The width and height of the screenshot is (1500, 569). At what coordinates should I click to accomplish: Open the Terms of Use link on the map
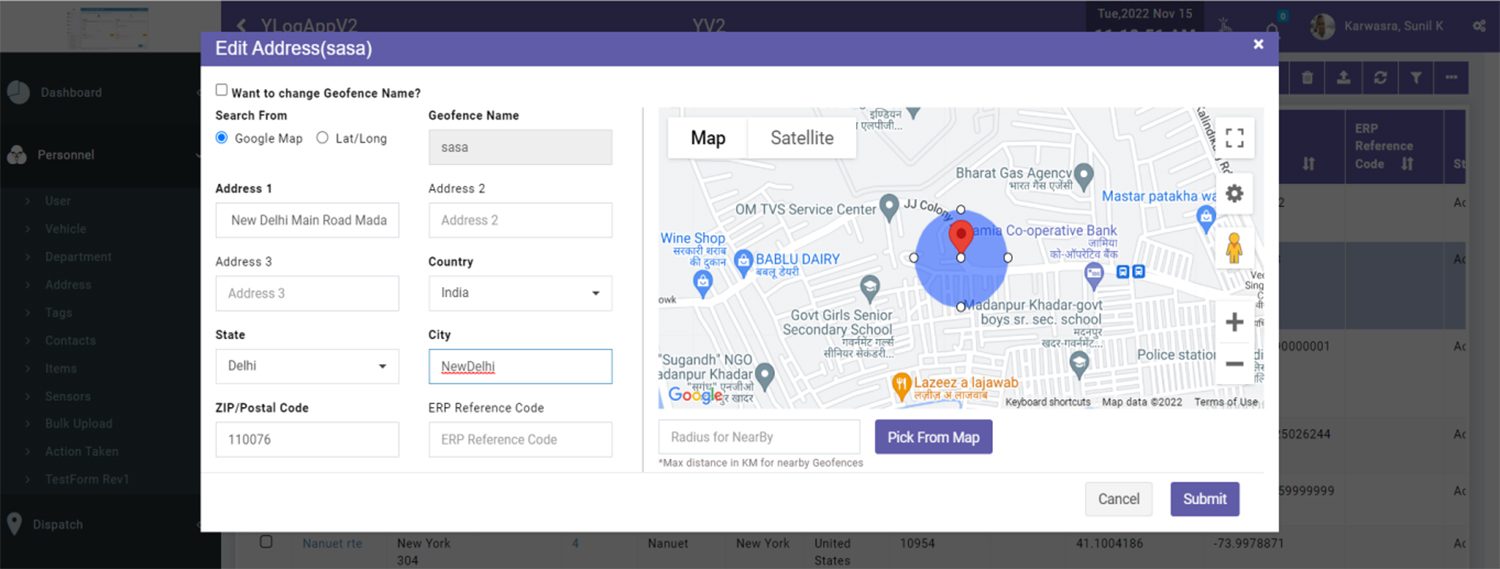coord(1226,402)
